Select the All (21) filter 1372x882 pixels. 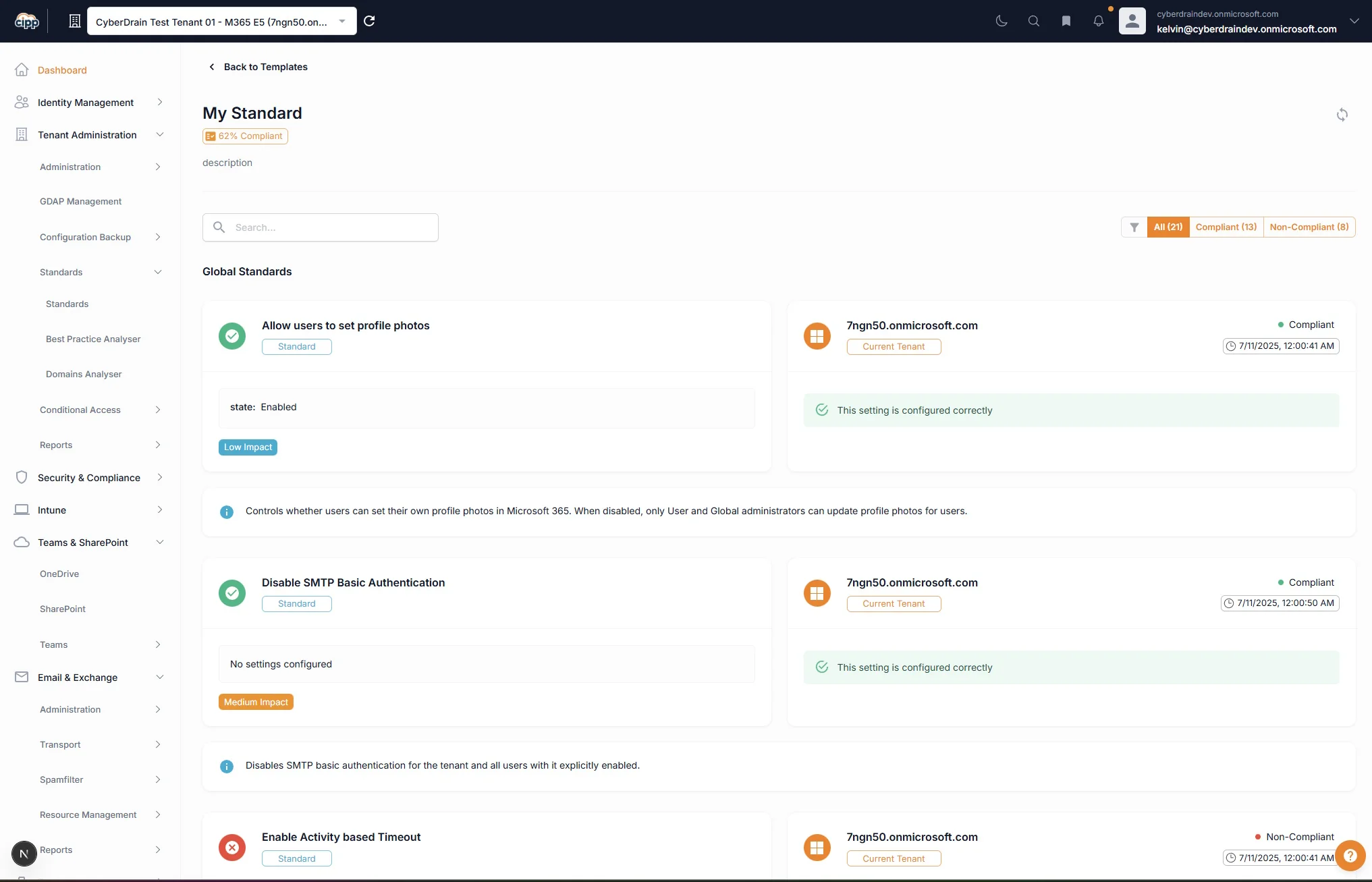coord(1168,227)
